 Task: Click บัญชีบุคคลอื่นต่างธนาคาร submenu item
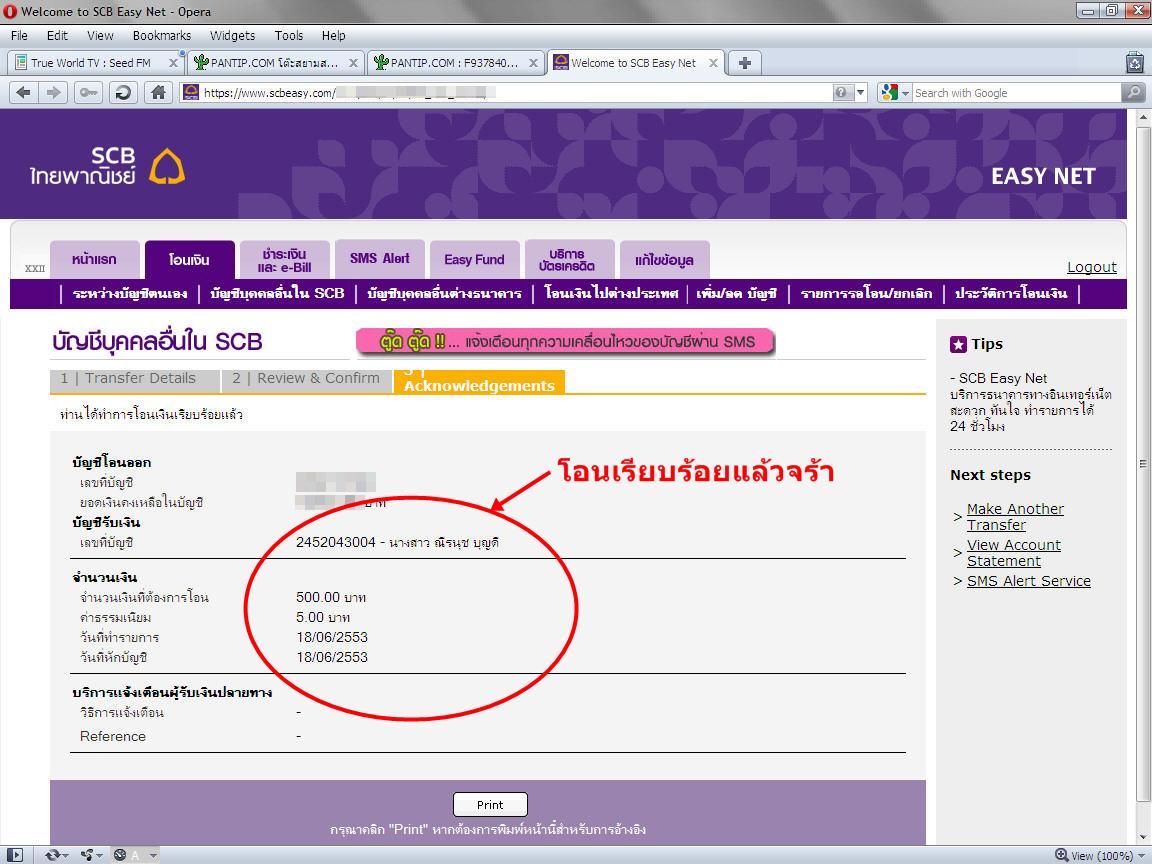pyautogui.click(x=444, y=294)
